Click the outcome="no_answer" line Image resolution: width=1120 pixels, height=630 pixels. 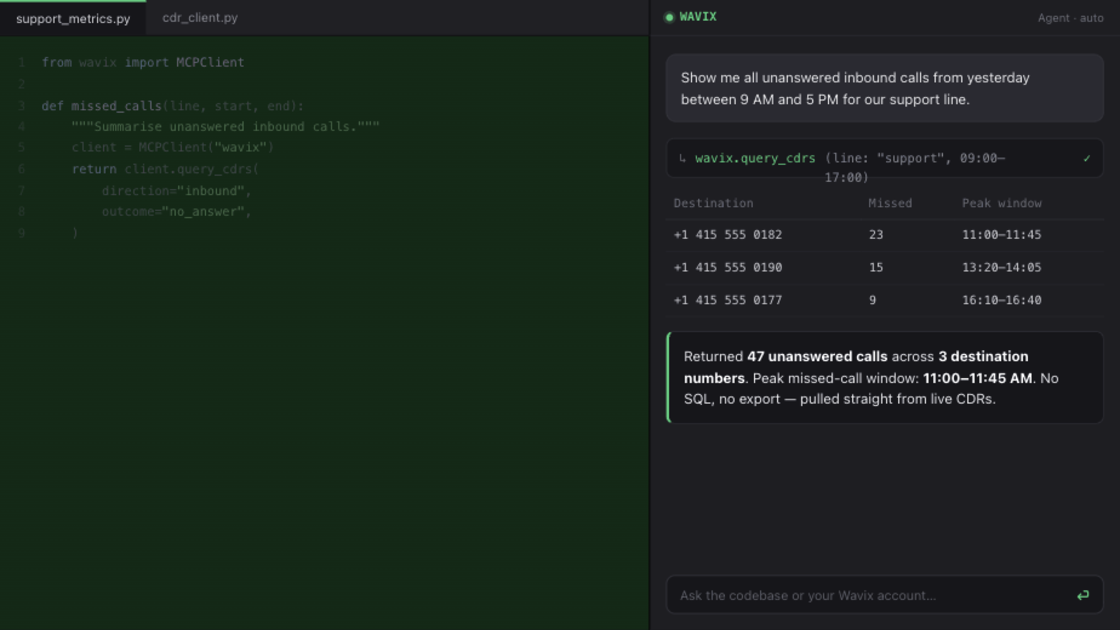(x=176, y=212)
